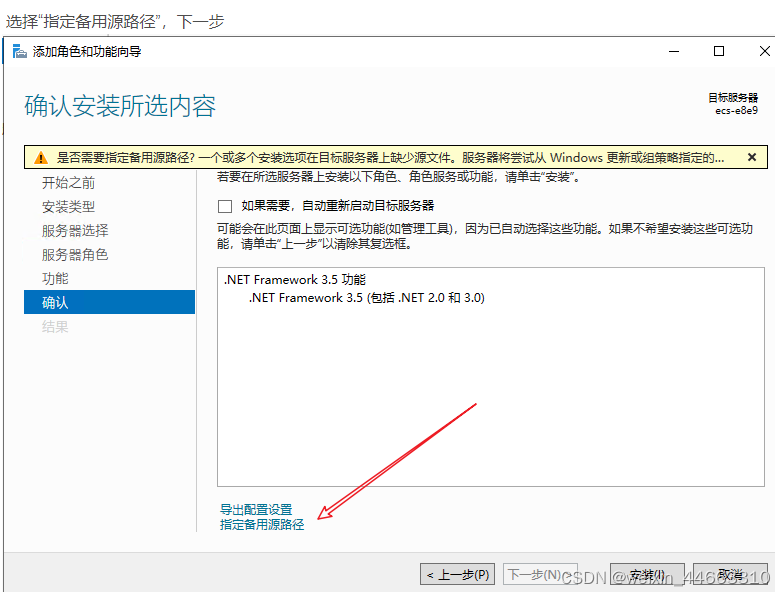
Task: Click the wizard icon in the title bar
Action: 19,51
